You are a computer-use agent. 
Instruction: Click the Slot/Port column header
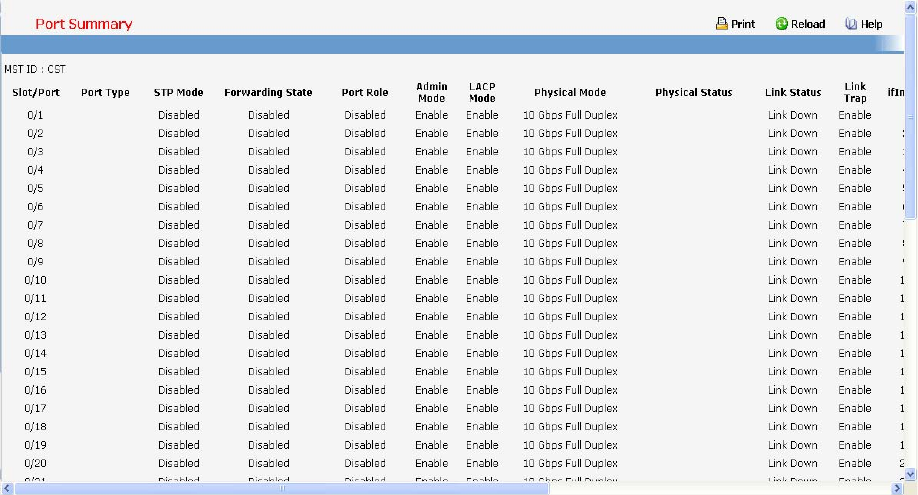[35, 93]
